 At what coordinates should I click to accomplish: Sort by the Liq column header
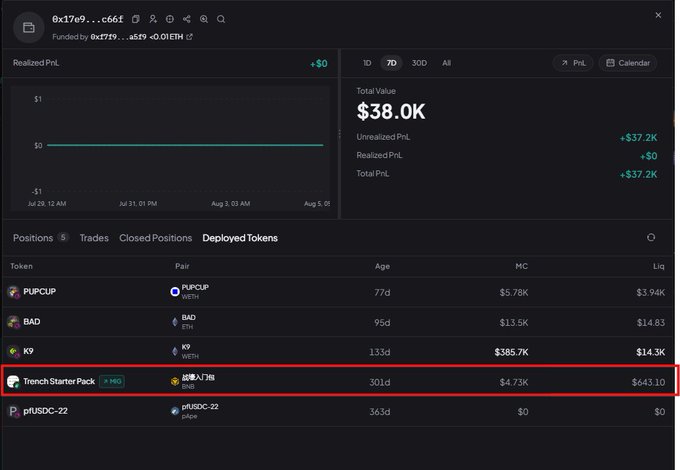point(658,266)
